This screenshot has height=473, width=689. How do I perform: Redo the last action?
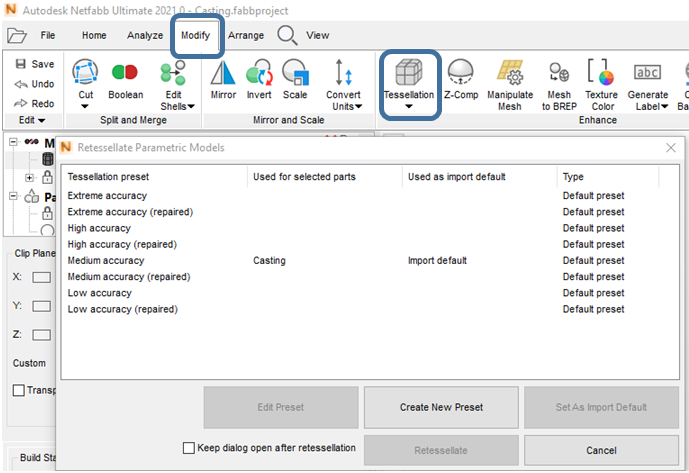[34, 104]
